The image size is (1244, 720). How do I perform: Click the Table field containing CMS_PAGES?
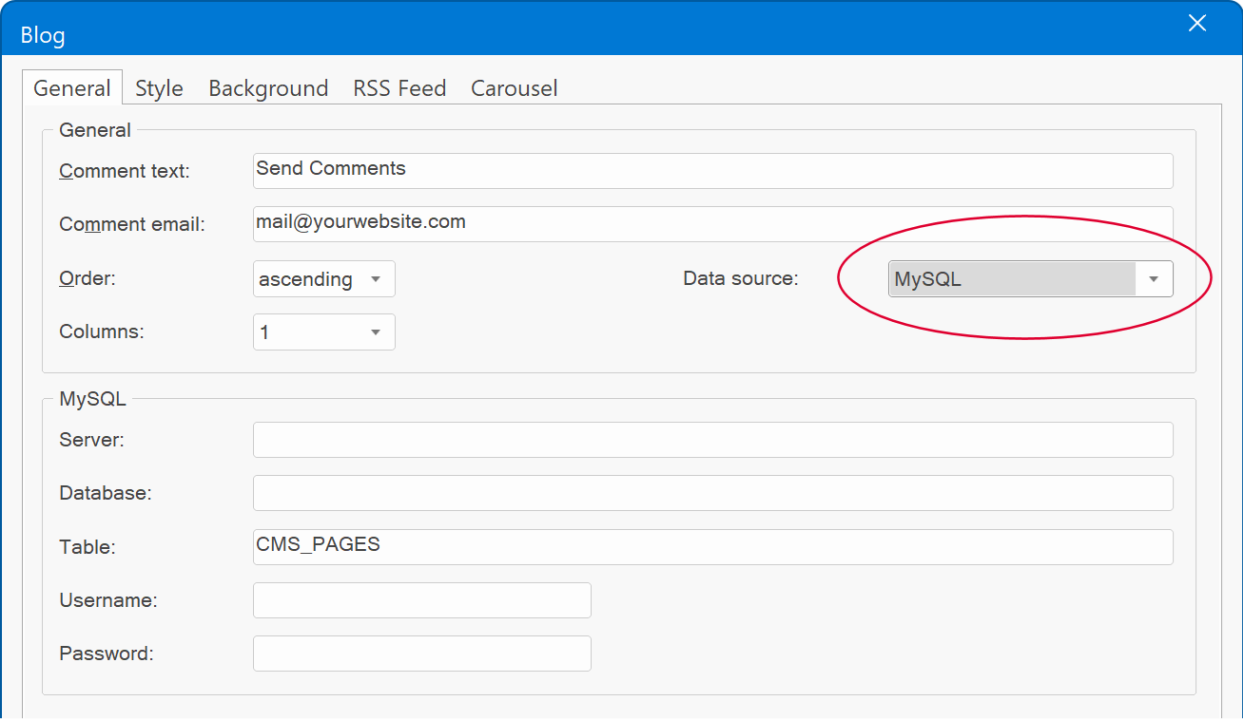pos(712,547)
